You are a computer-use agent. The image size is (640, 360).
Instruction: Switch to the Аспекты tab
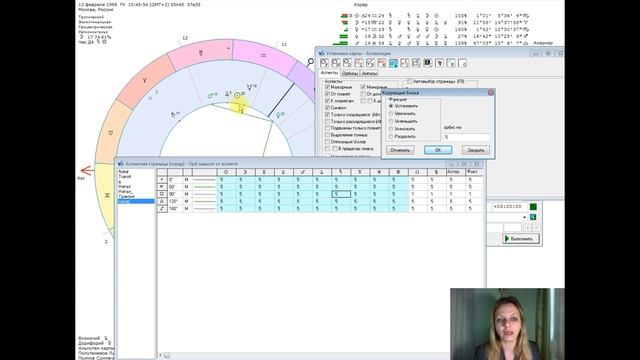pos(329,73)
